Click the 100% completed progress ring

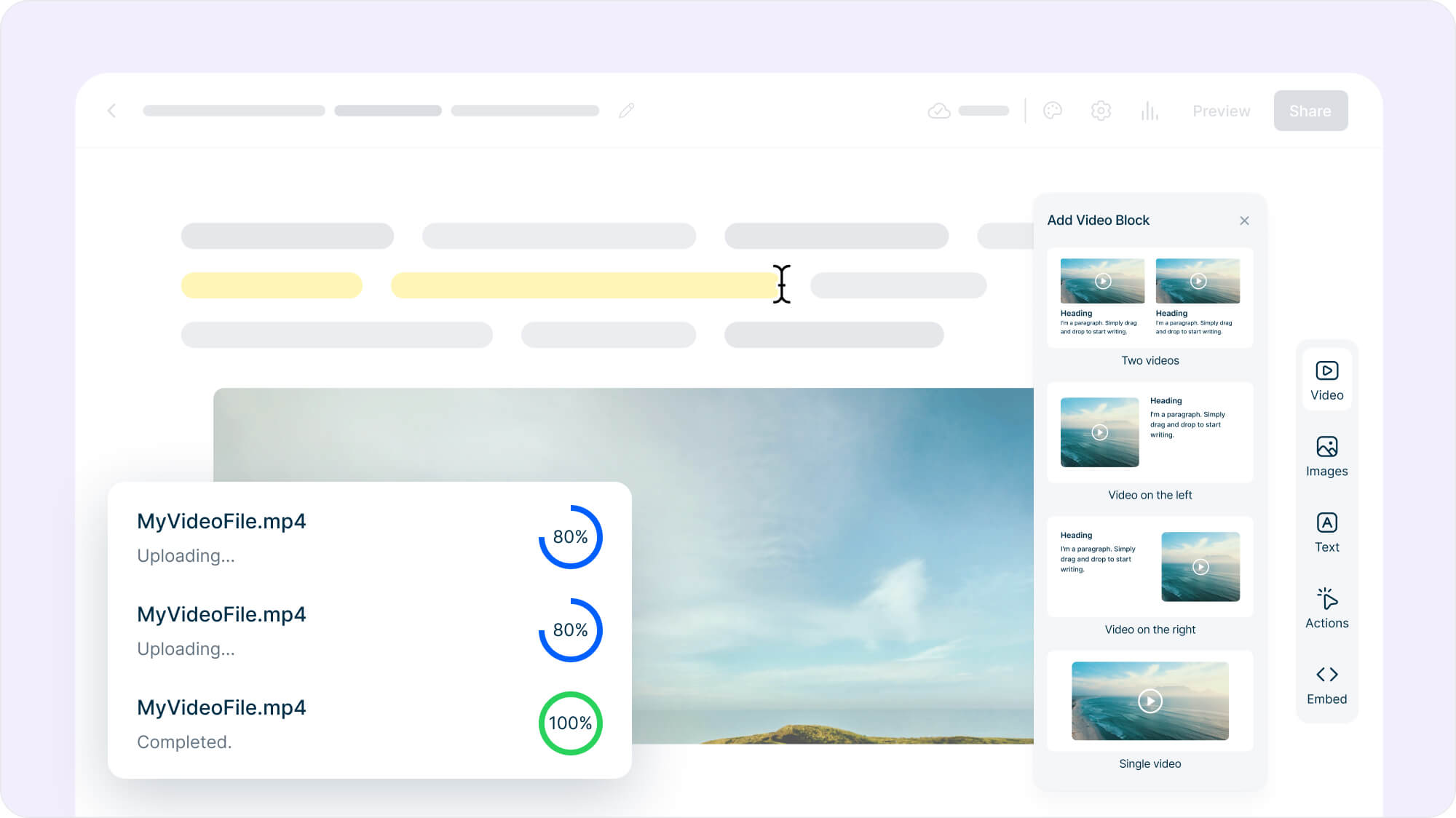pos(570,723)
